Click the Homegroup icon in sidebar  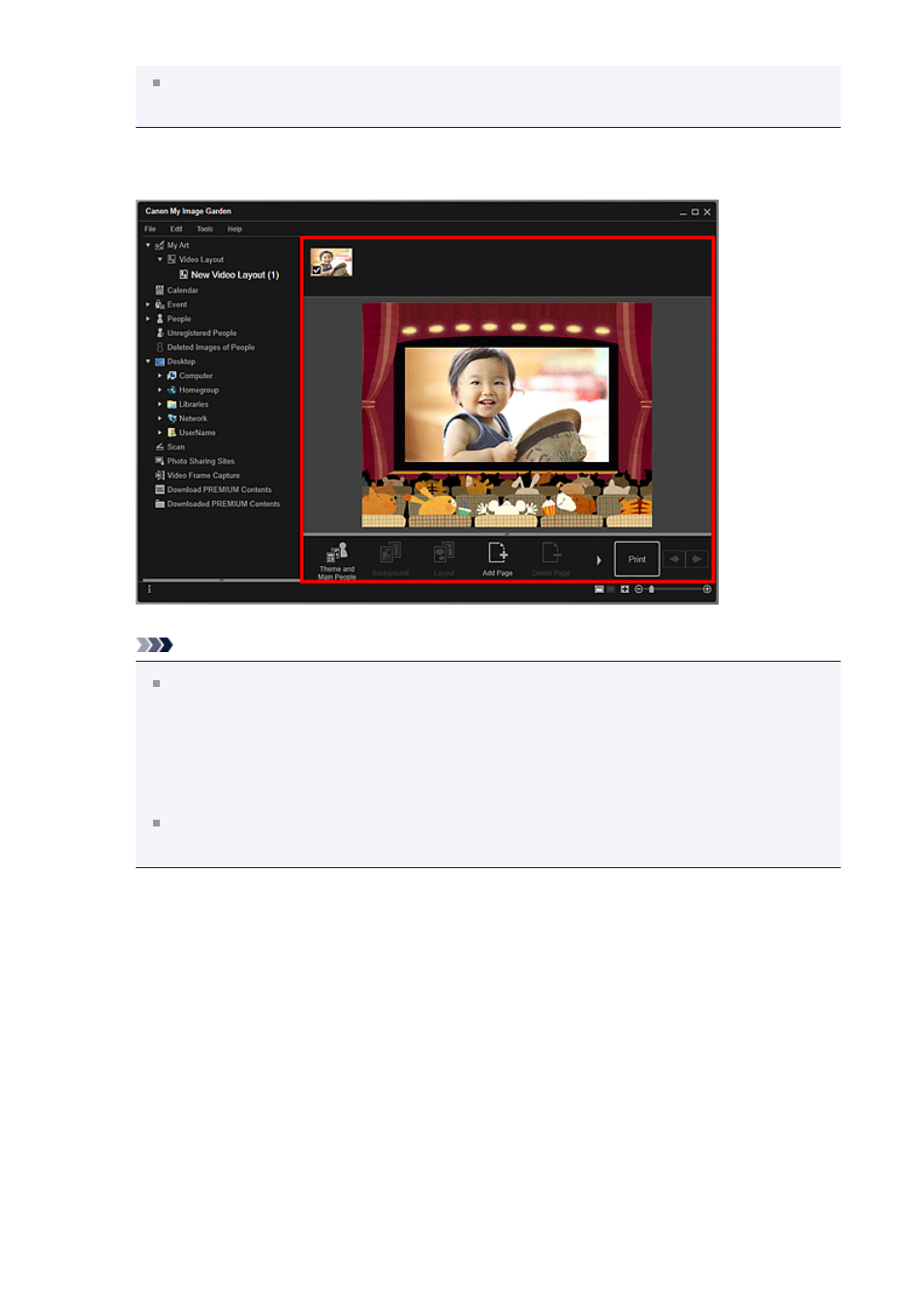[x=171, y=389]
